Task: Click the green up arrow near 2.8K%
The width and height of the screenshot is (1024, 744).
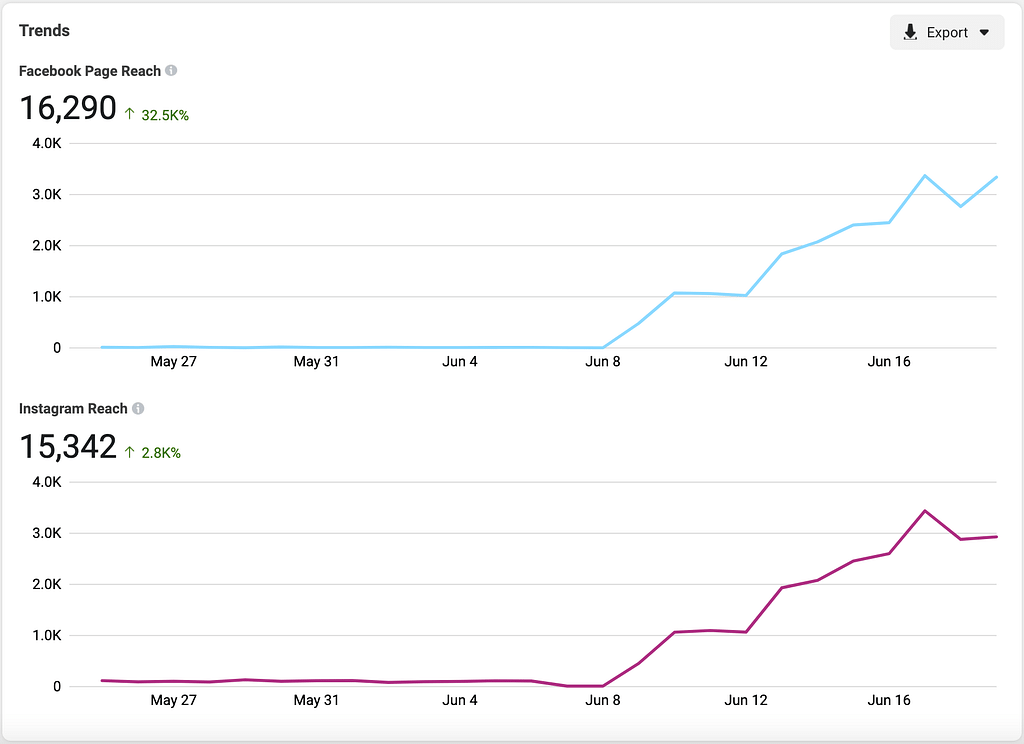Action: [130, 453]
